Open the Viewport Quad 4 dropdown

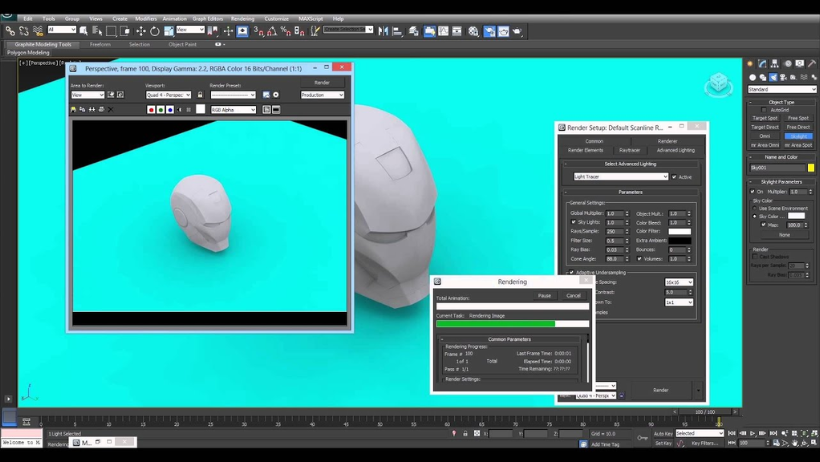168,95
